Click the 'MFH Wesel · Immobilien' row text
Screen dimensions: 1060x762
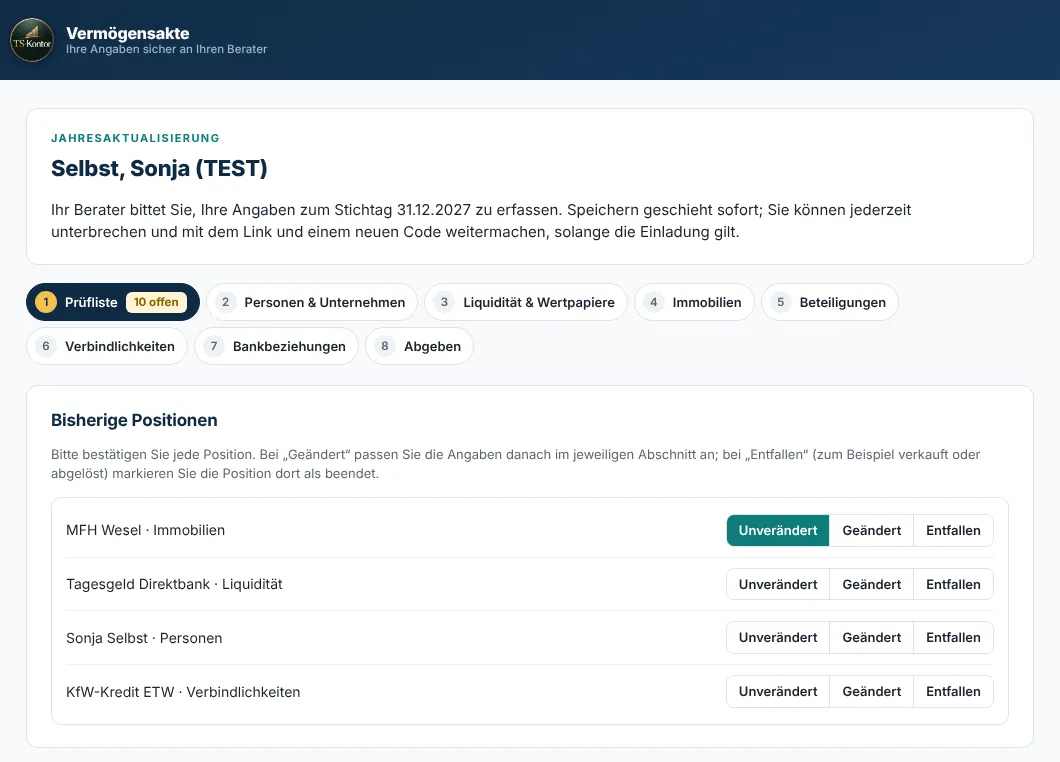pyautogui.click(x=145, y=530)
